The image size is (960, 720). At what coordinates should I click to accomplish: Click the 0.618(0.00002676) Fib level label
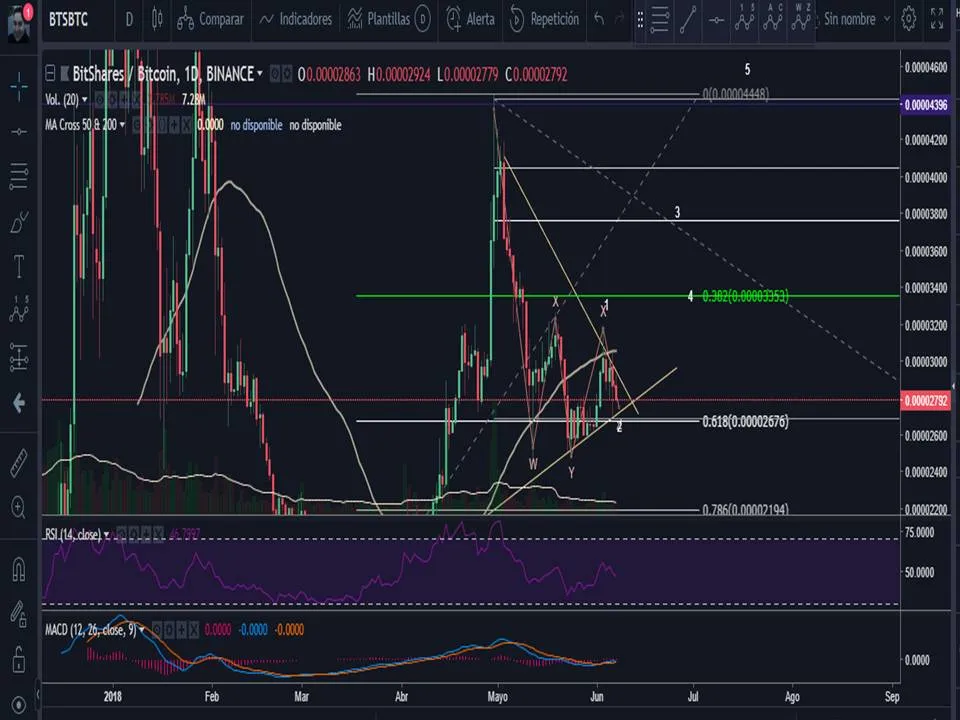[745, 421]
